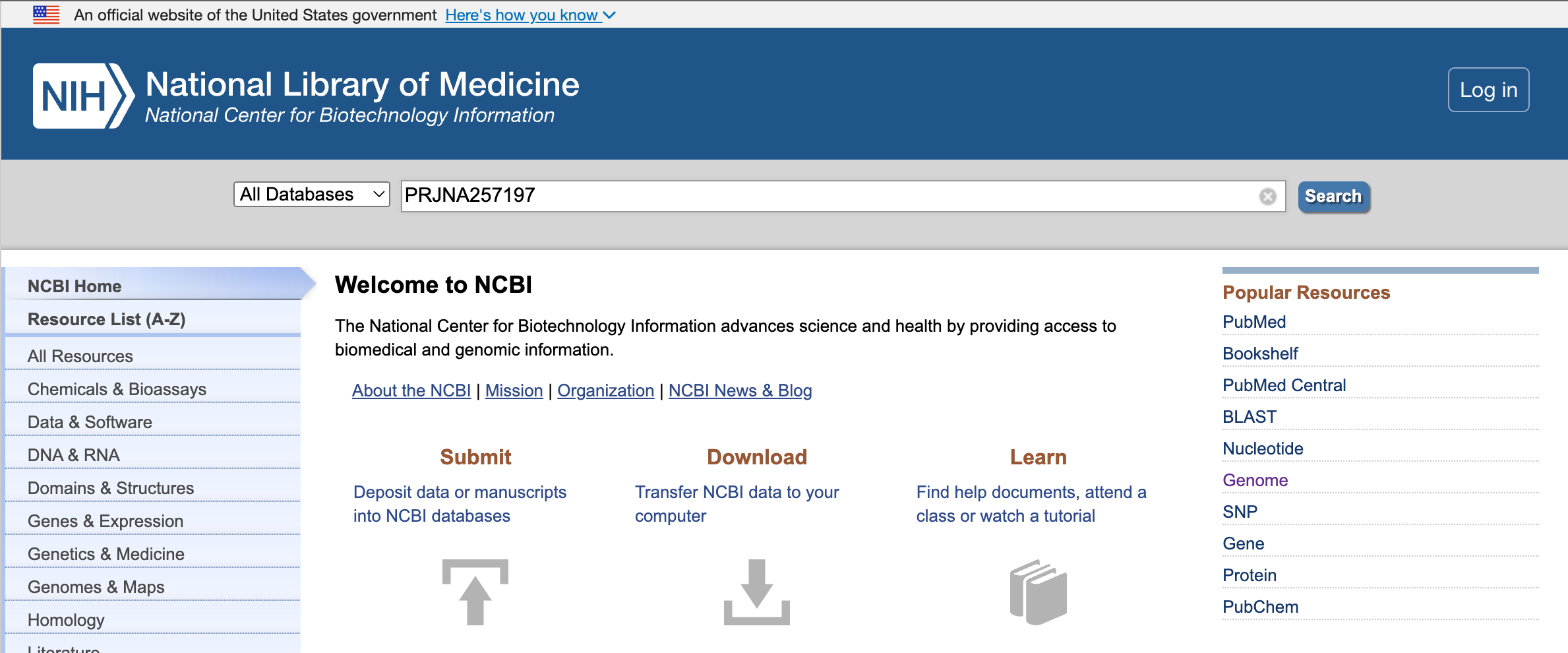
Task: Open Resource List (A-Z) in sidebar
Action: 106,319
